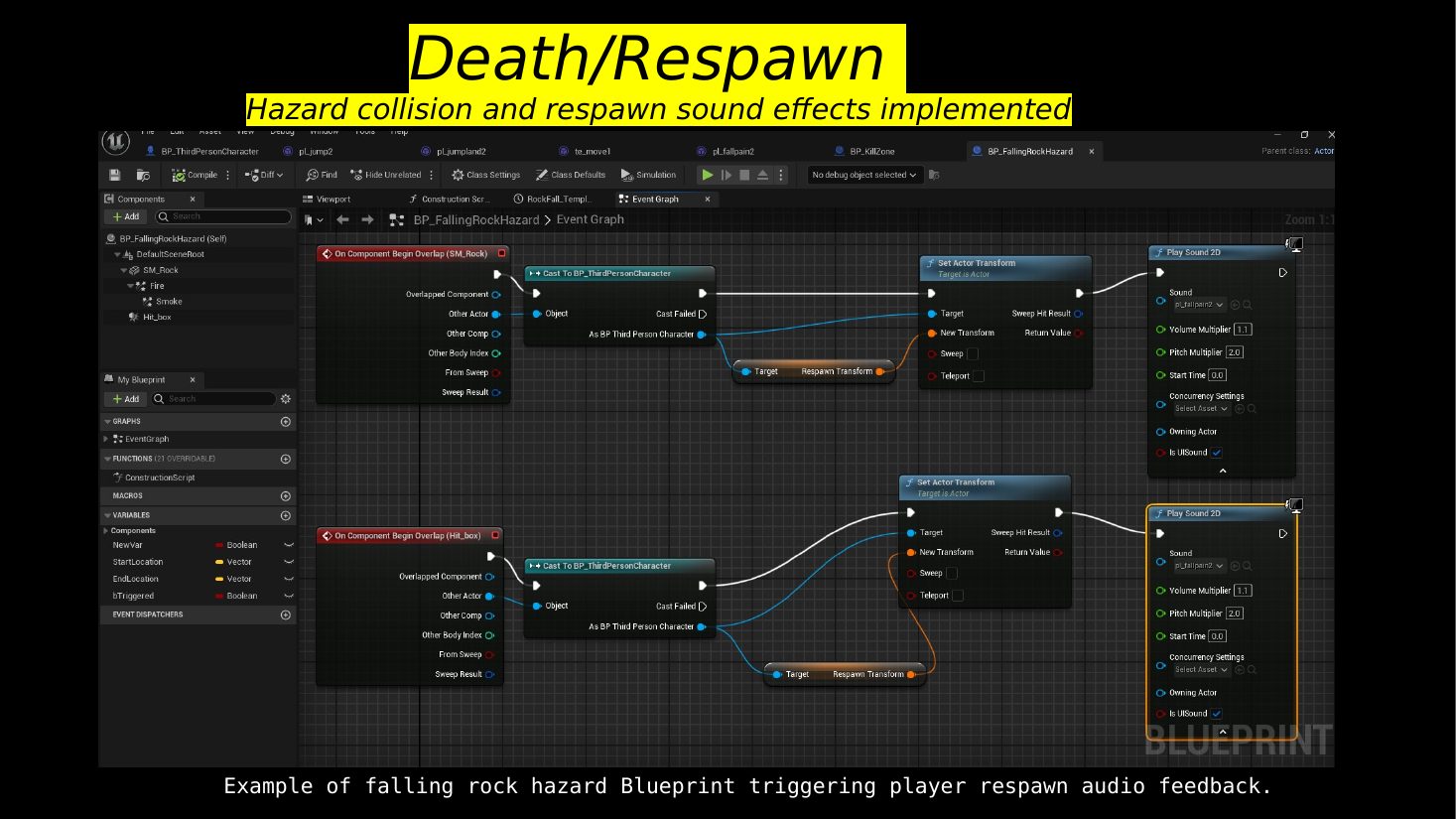Compile the blueprint
Screen dimensions: 1456x819
[195, 175]
